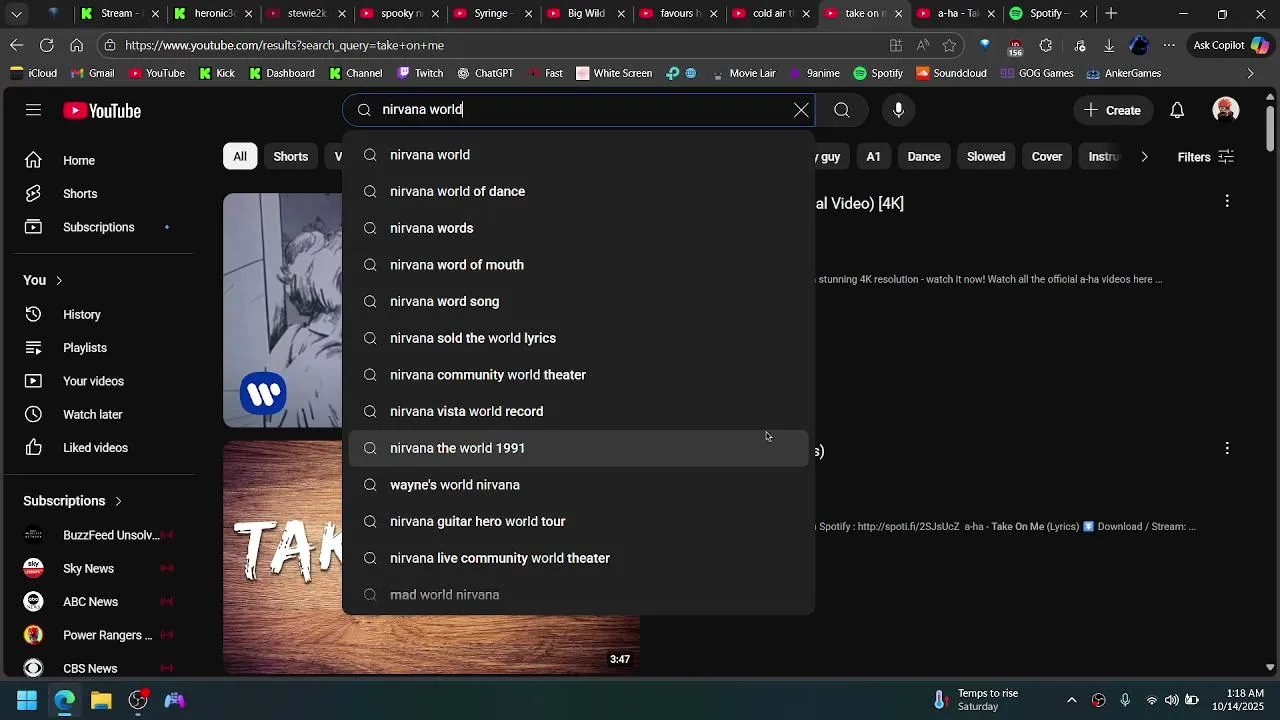Click into the YouTube search field
This screenshot has height=720, width=1280.
tap(580, 110)
